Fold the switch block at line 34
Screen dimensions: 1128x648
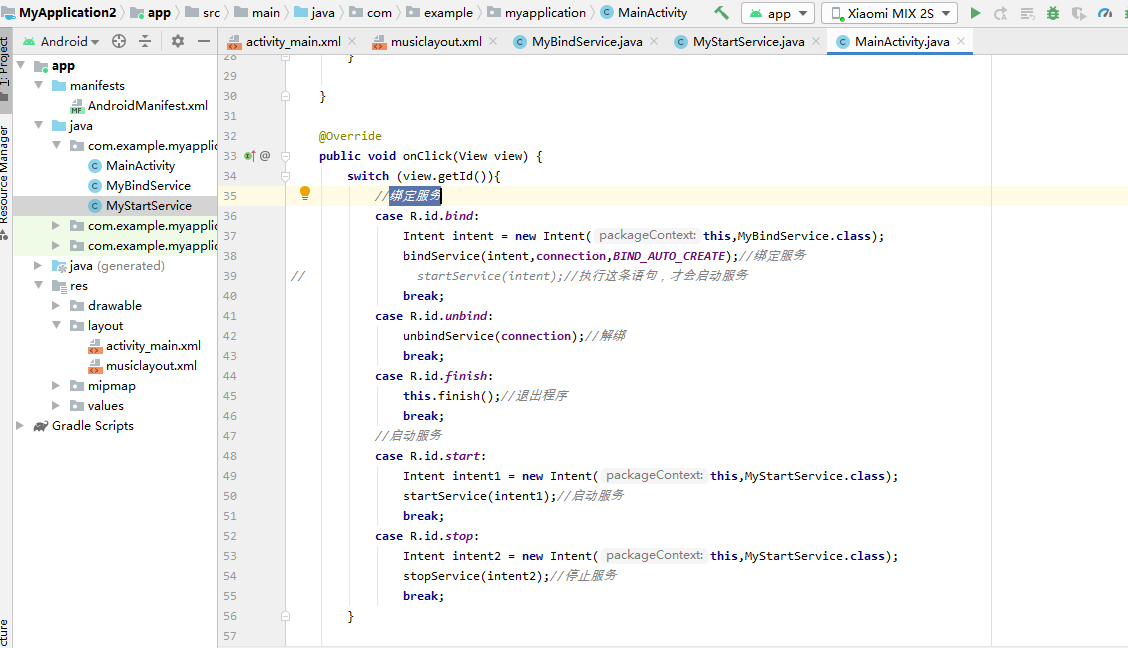[x=286, y=176]
